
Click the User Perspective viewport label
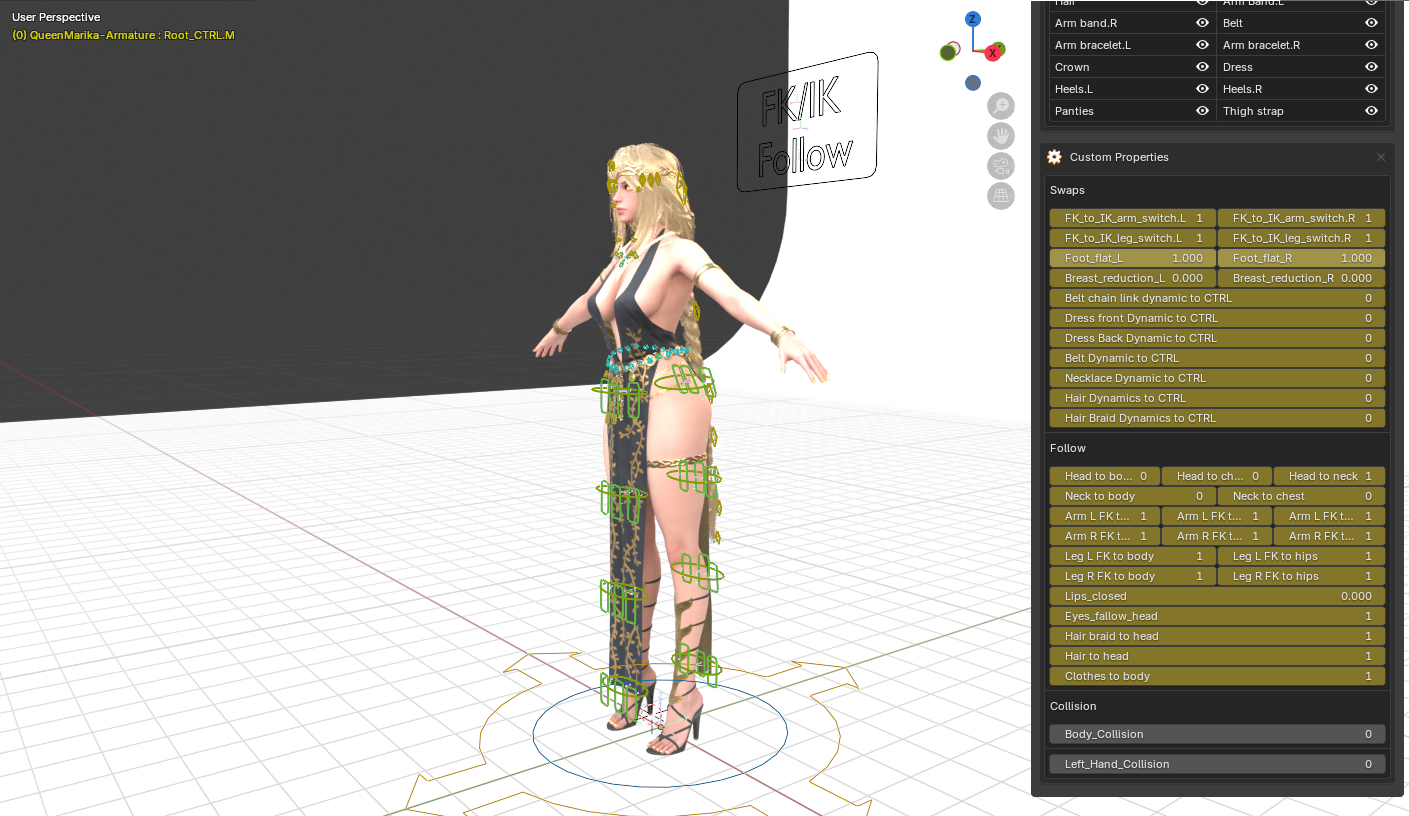(56, 17)
